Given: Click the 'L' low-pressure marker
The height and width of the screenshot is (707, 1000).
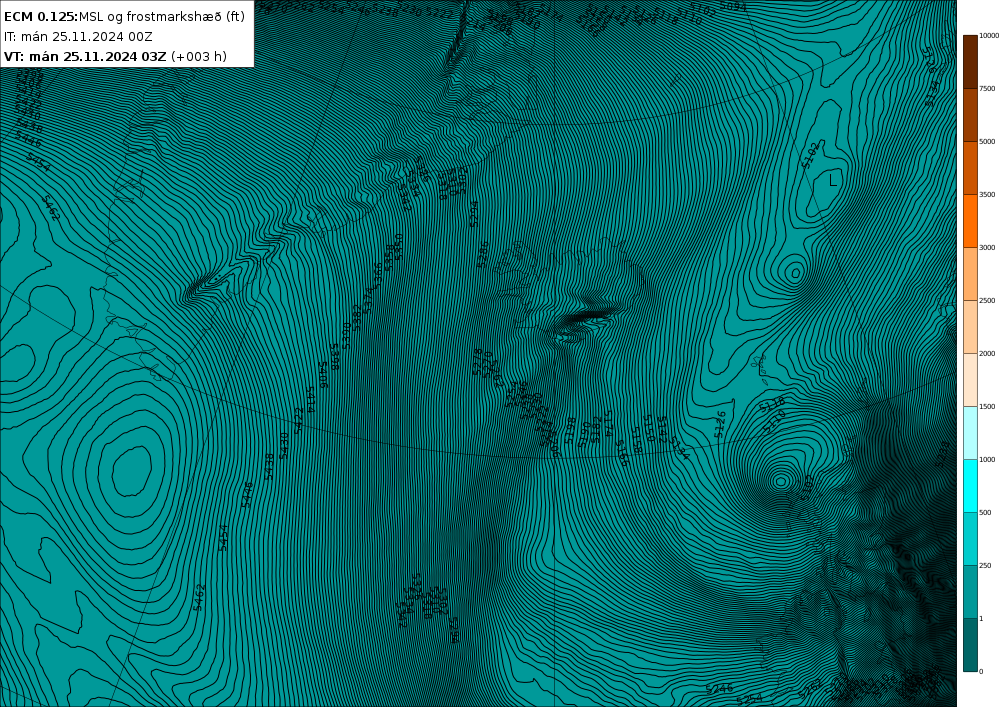Looking at the screenshot, I should [832, 181].
